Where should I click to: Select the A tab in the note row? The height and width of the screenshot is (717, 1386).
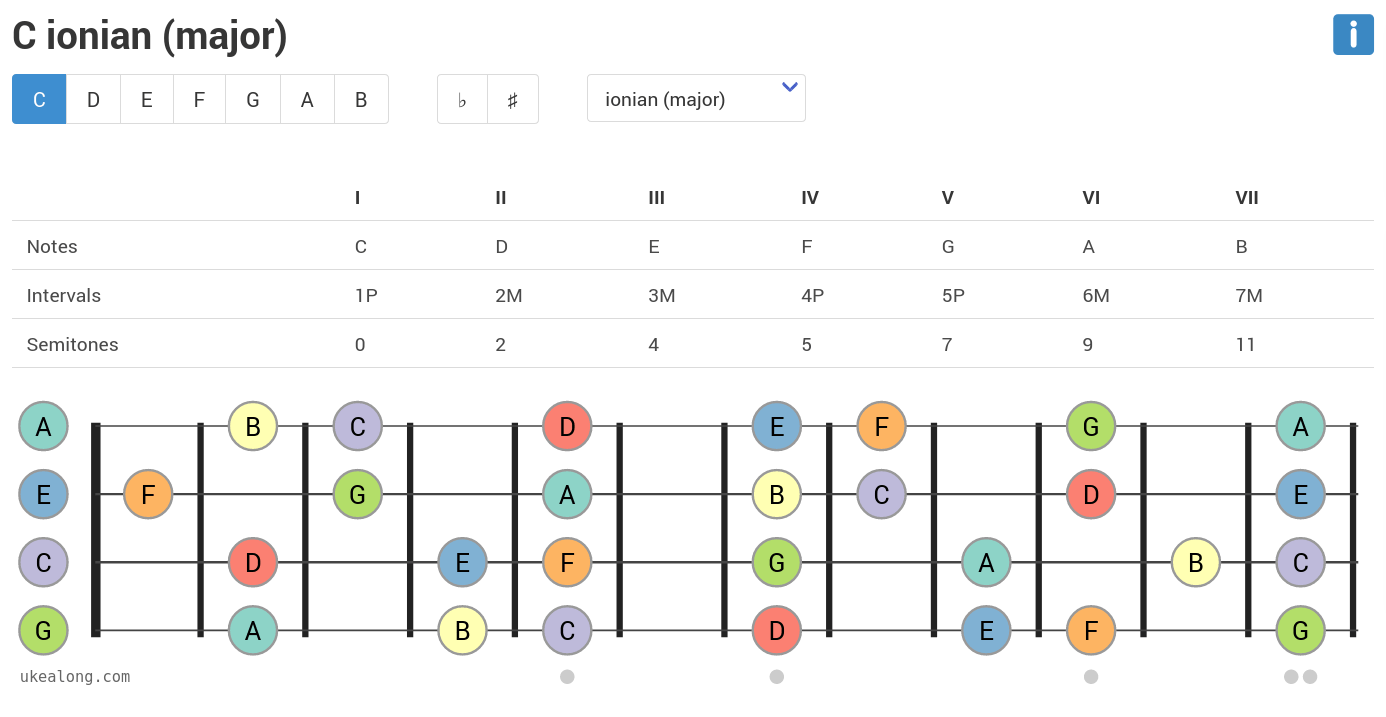pyautogui.click(x=307, y=99)
